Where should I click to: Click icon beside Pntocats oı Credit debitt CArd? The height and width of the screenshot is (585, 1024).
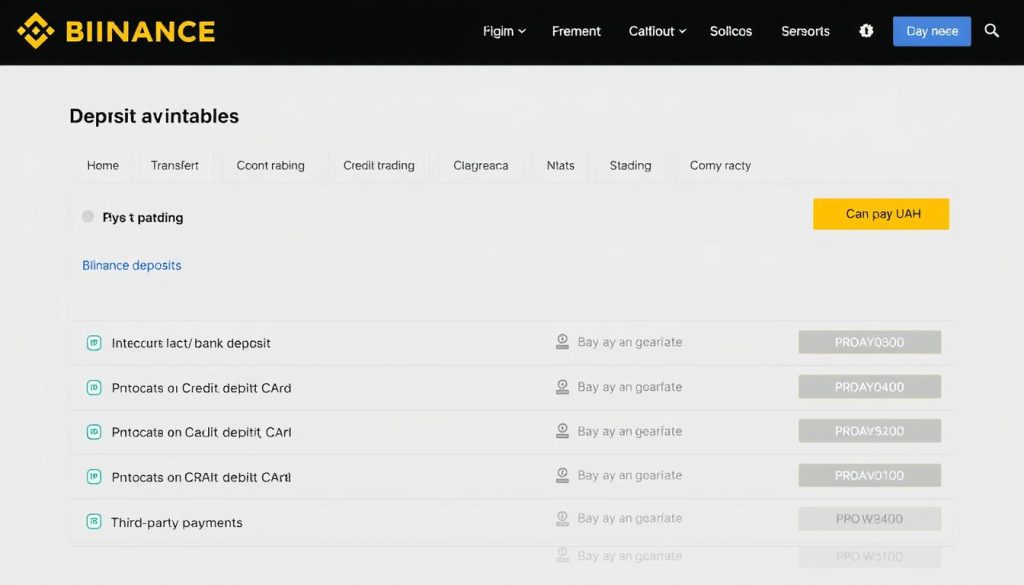pos(94,388)
